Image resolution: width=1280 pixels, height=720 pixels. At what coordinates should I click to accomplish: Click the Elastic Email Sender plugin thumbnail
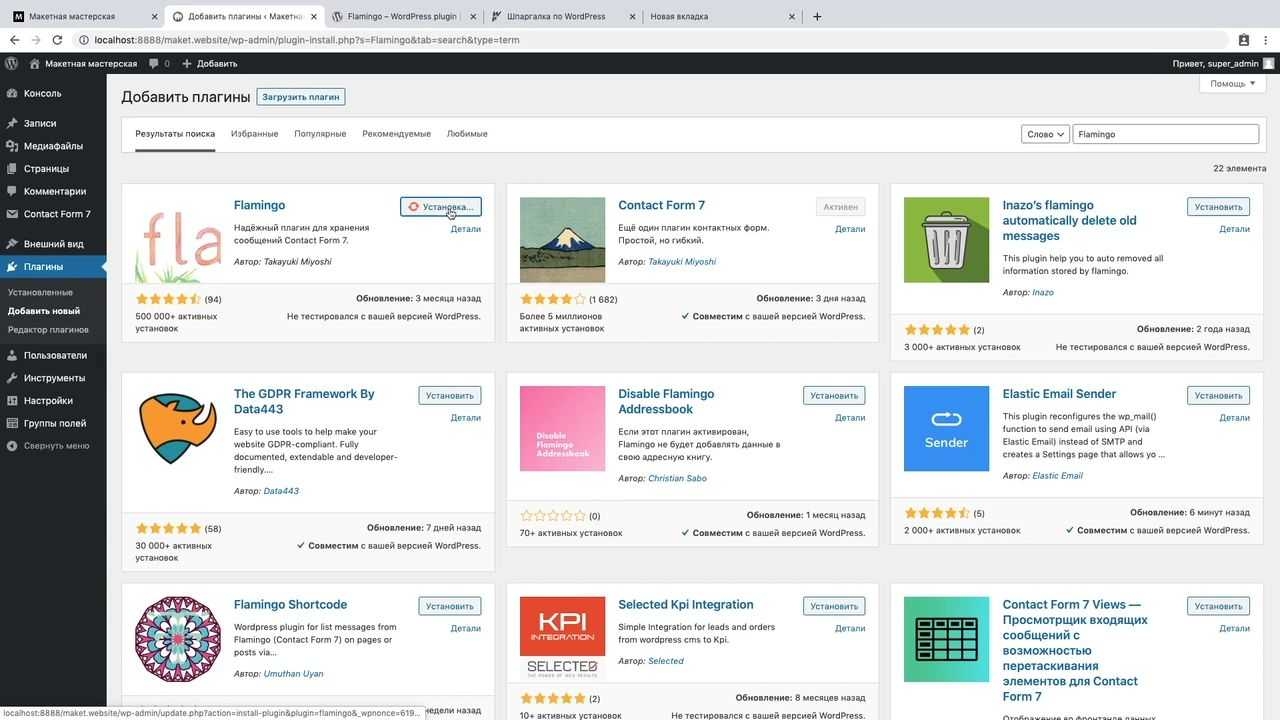[946, 429]
